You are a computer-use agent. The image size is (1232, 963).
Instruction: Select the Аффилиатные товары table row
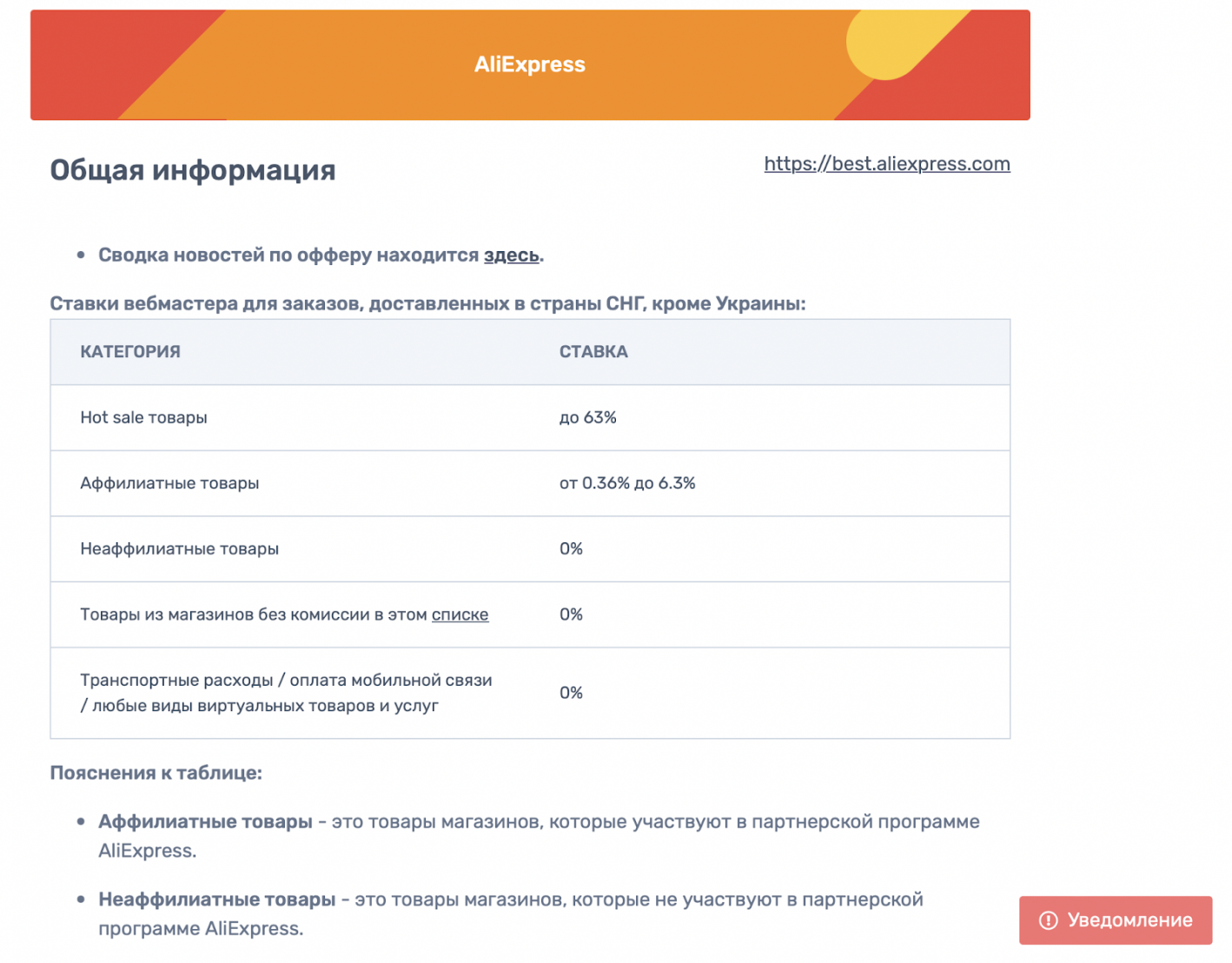(x=530, y=483)
